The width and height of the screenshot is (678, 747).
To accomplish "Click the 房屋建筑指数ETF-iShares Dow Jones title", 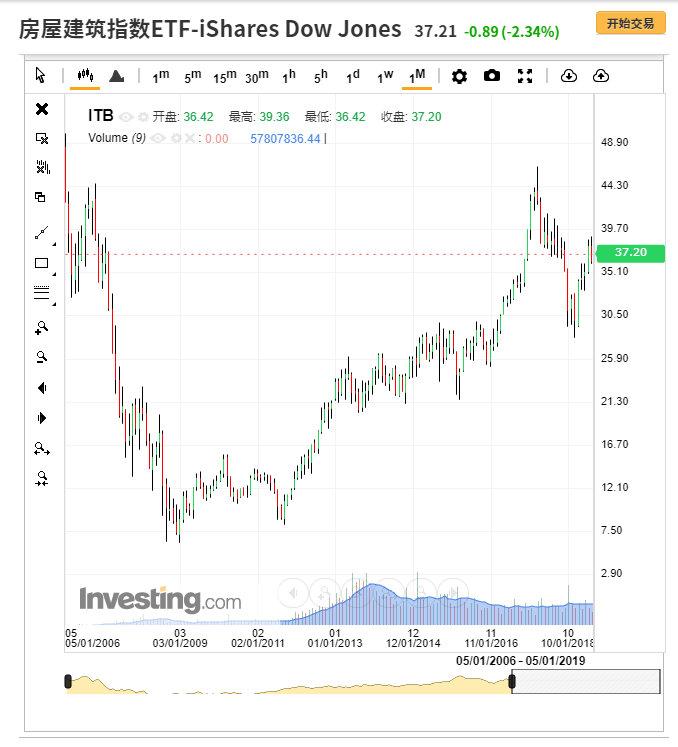I will pyautogui.click(x=210, y=29).
